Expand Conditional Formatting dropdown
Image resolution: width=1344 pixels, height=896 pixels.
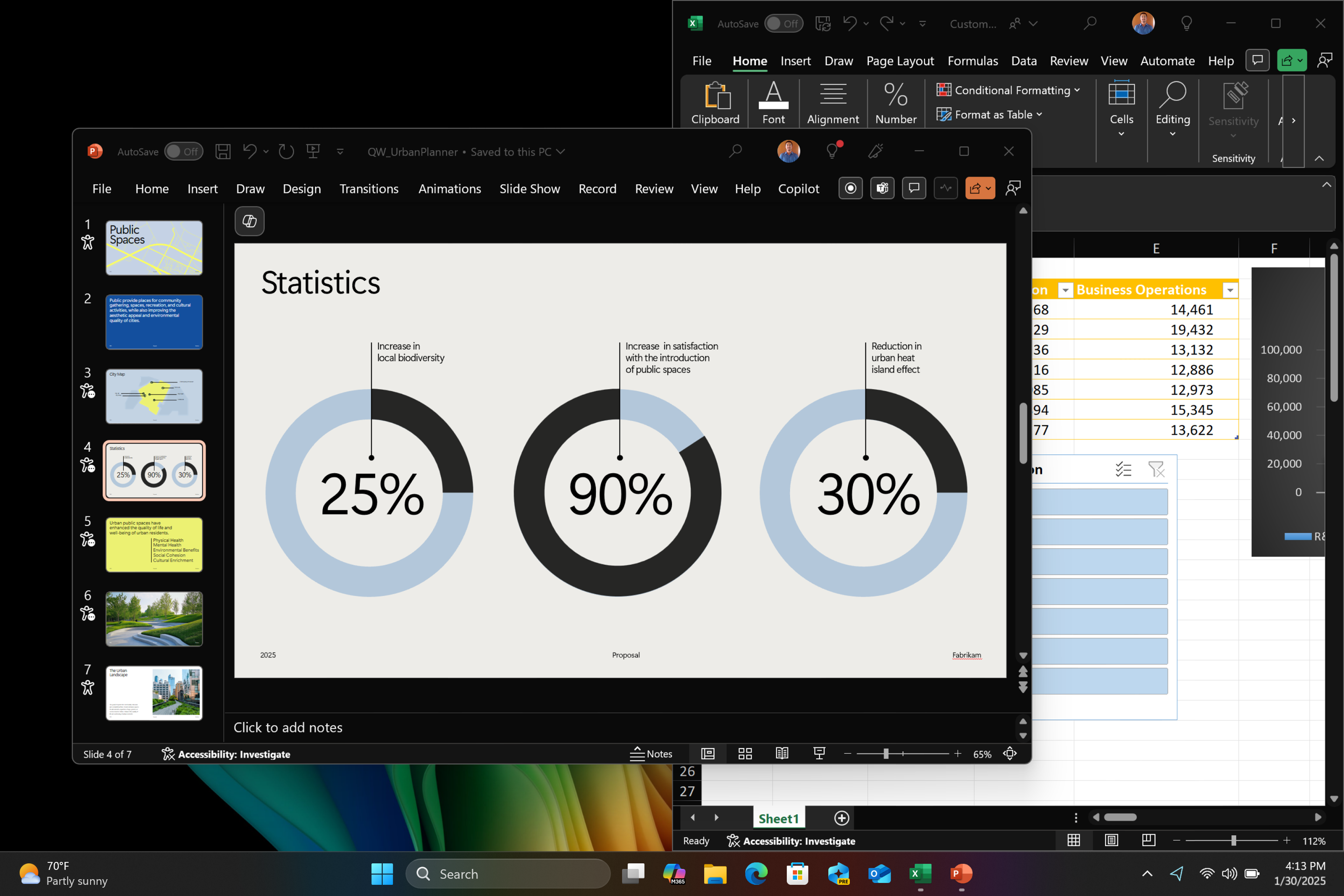(1077, 90)
